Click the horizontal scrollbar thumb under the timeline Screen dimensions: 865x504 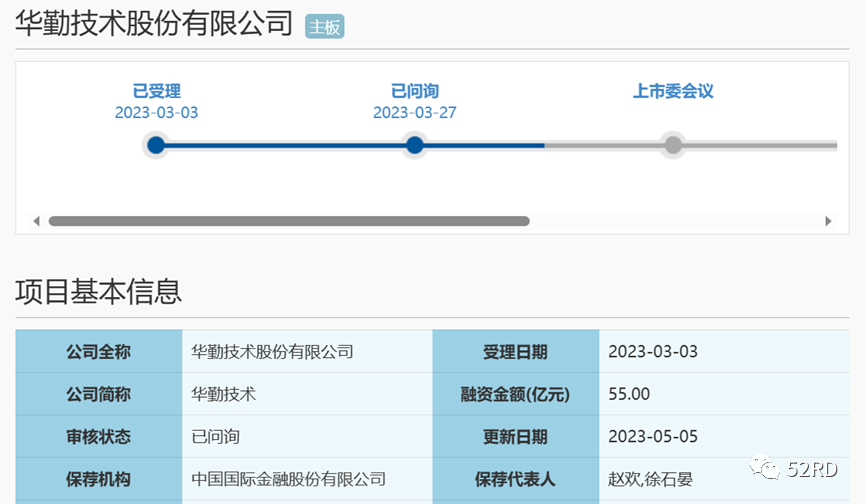[x=289, y=221]
